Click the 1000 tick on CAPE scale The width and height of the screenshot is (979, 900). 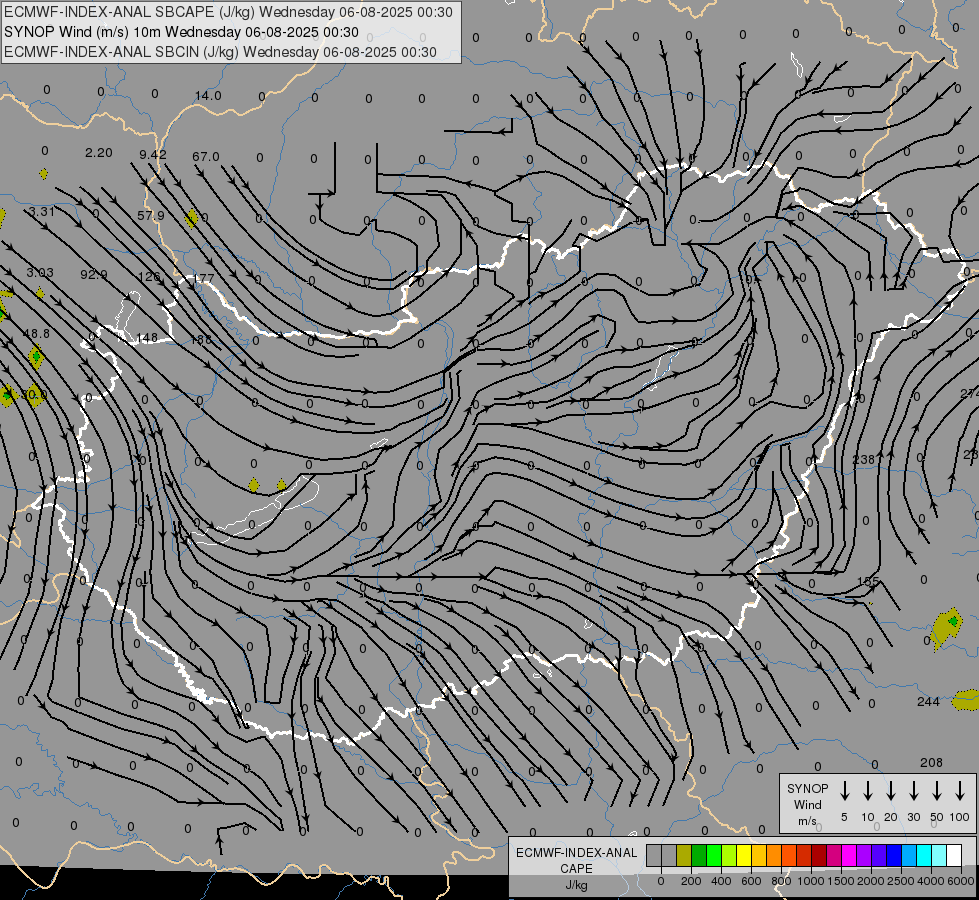click(x=810, y=881)
